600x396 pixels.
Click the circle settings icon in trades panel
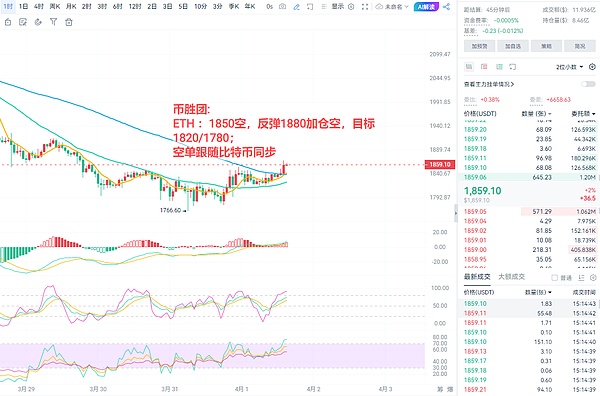click(x=593, y=278)
